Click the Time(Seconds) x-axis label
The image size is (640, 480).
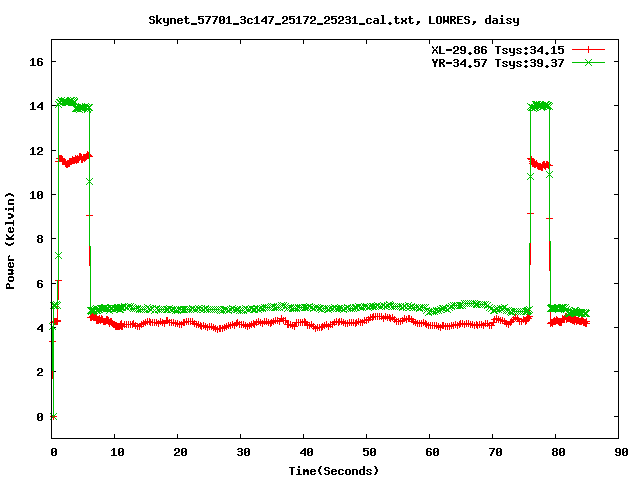[334, 471]
